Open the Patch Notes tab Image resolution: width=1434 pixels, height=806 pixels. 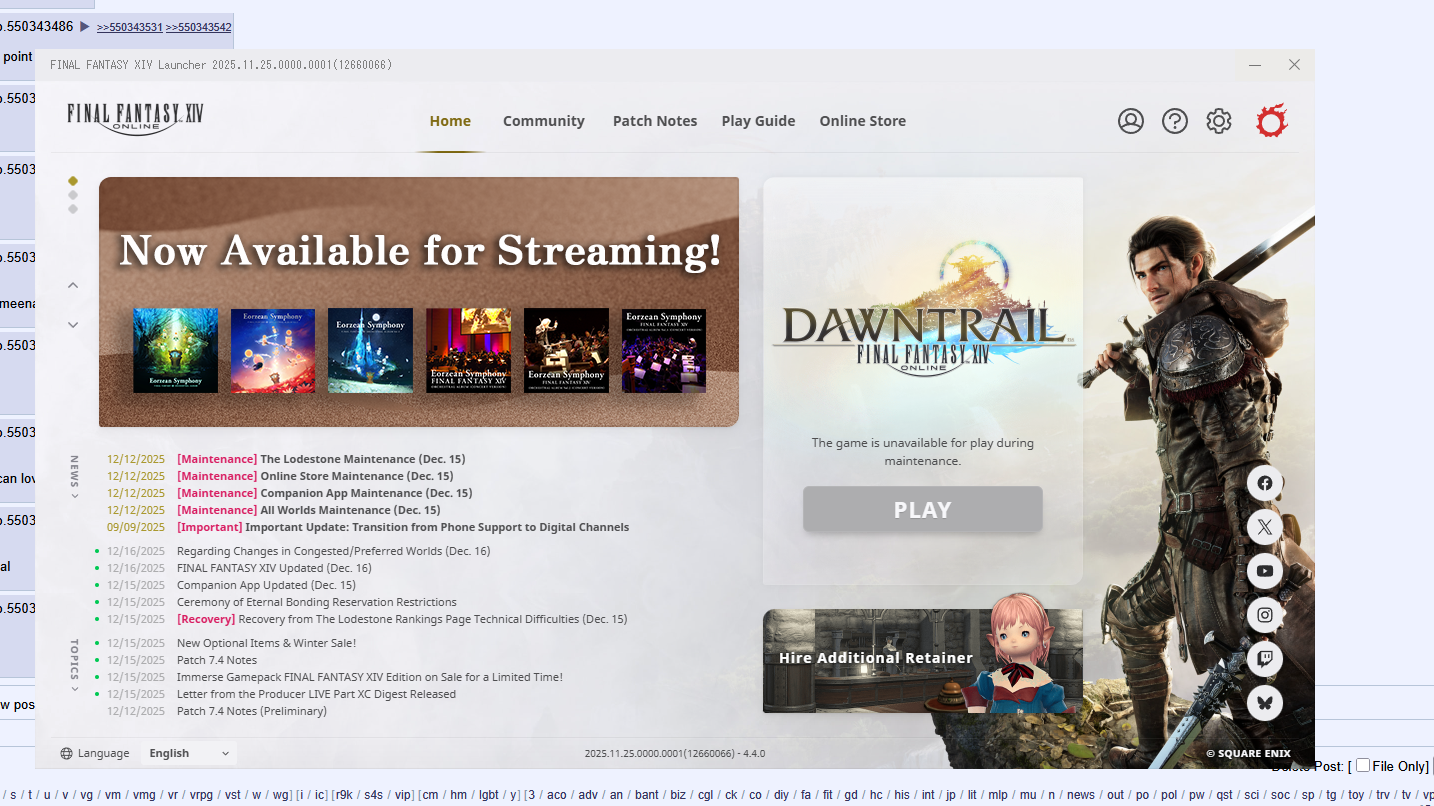coord(655,121)
